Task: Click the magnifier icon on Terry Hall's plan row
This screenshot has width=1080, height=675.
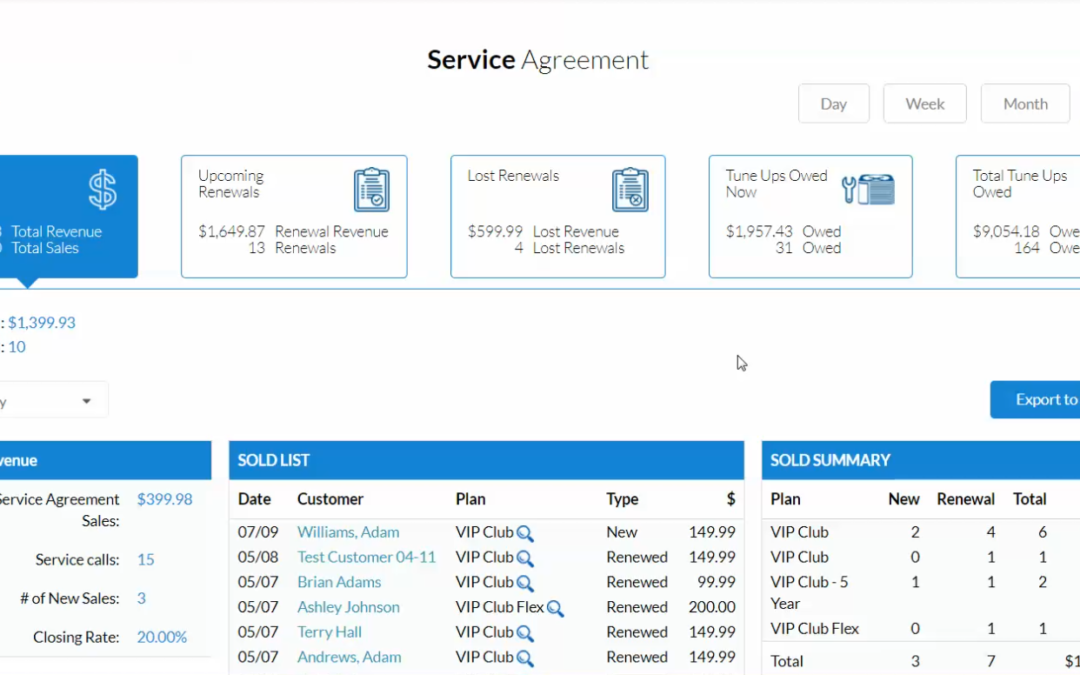Action: (525, 632)
